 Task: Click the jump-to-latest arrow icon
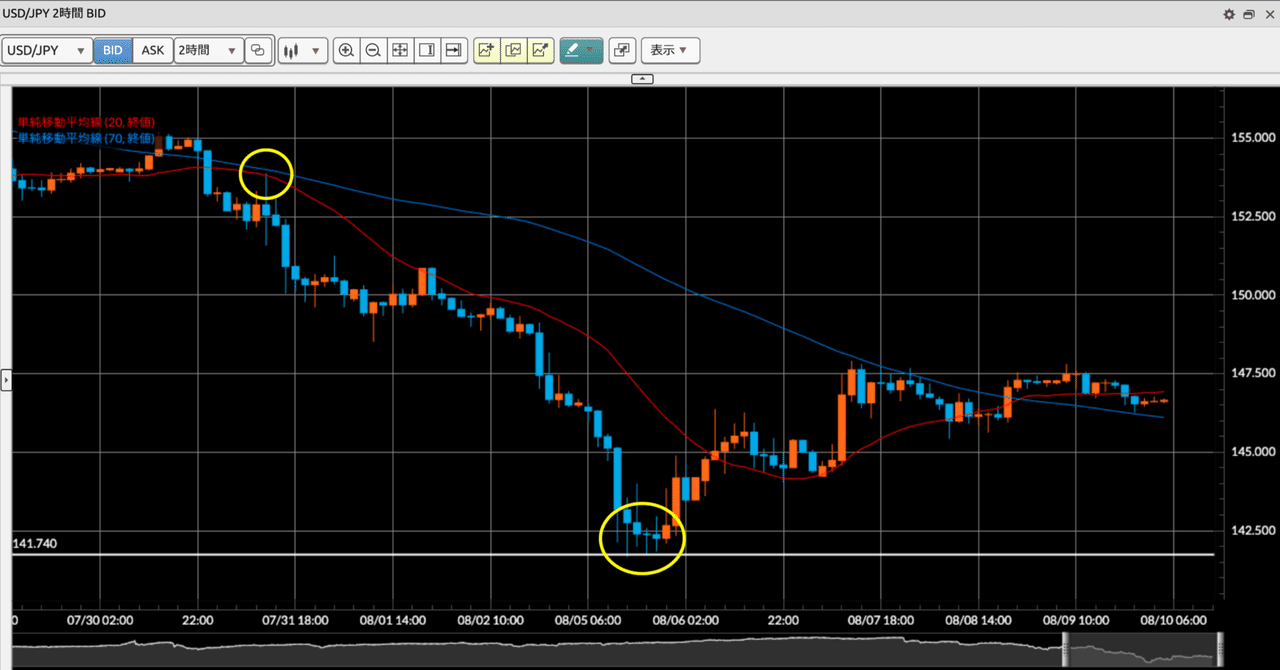(x=454, y=50)
